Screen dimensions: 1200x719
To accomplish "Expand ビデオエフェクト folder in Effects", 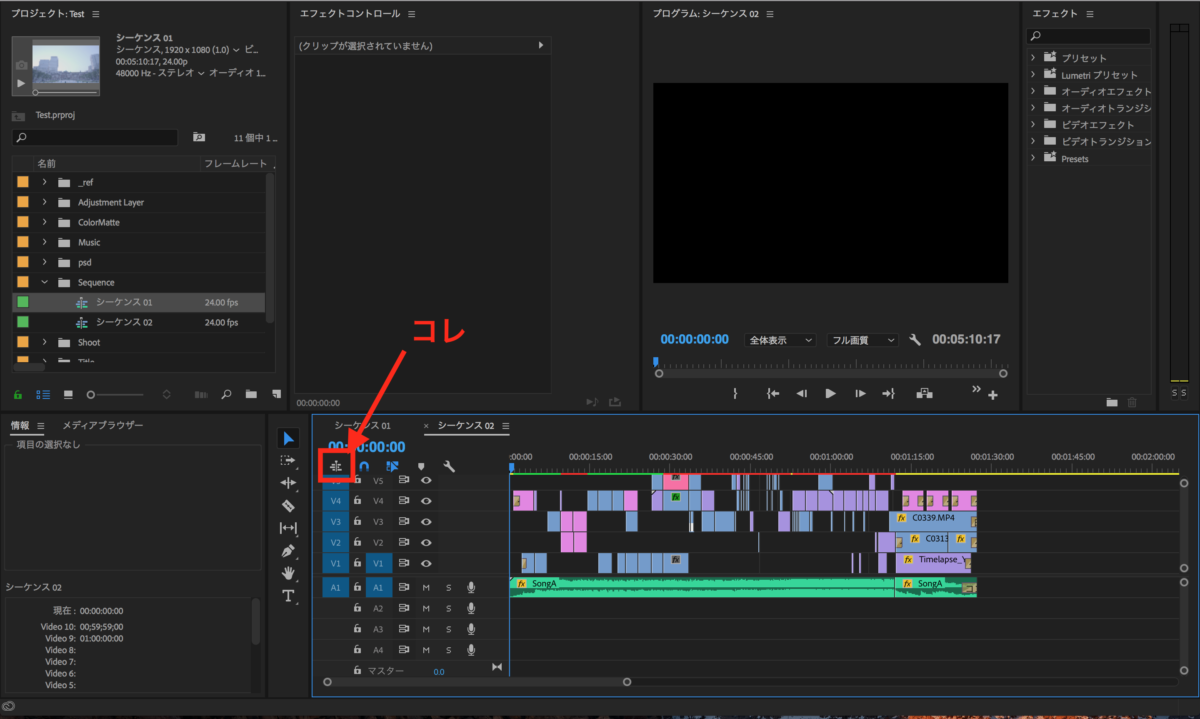I will (1033, 125).
